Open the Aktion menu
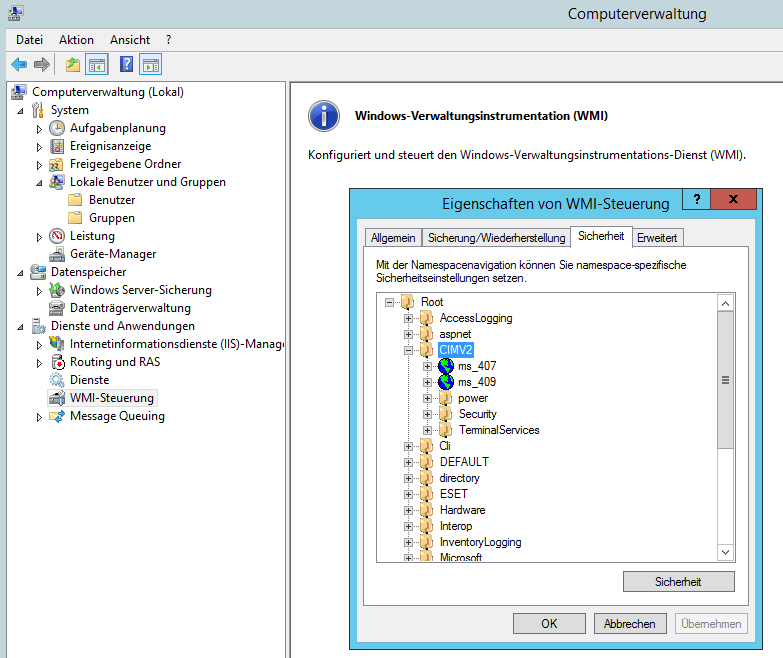The height and width of the screenshot is (658, 783). coord(76,40)
